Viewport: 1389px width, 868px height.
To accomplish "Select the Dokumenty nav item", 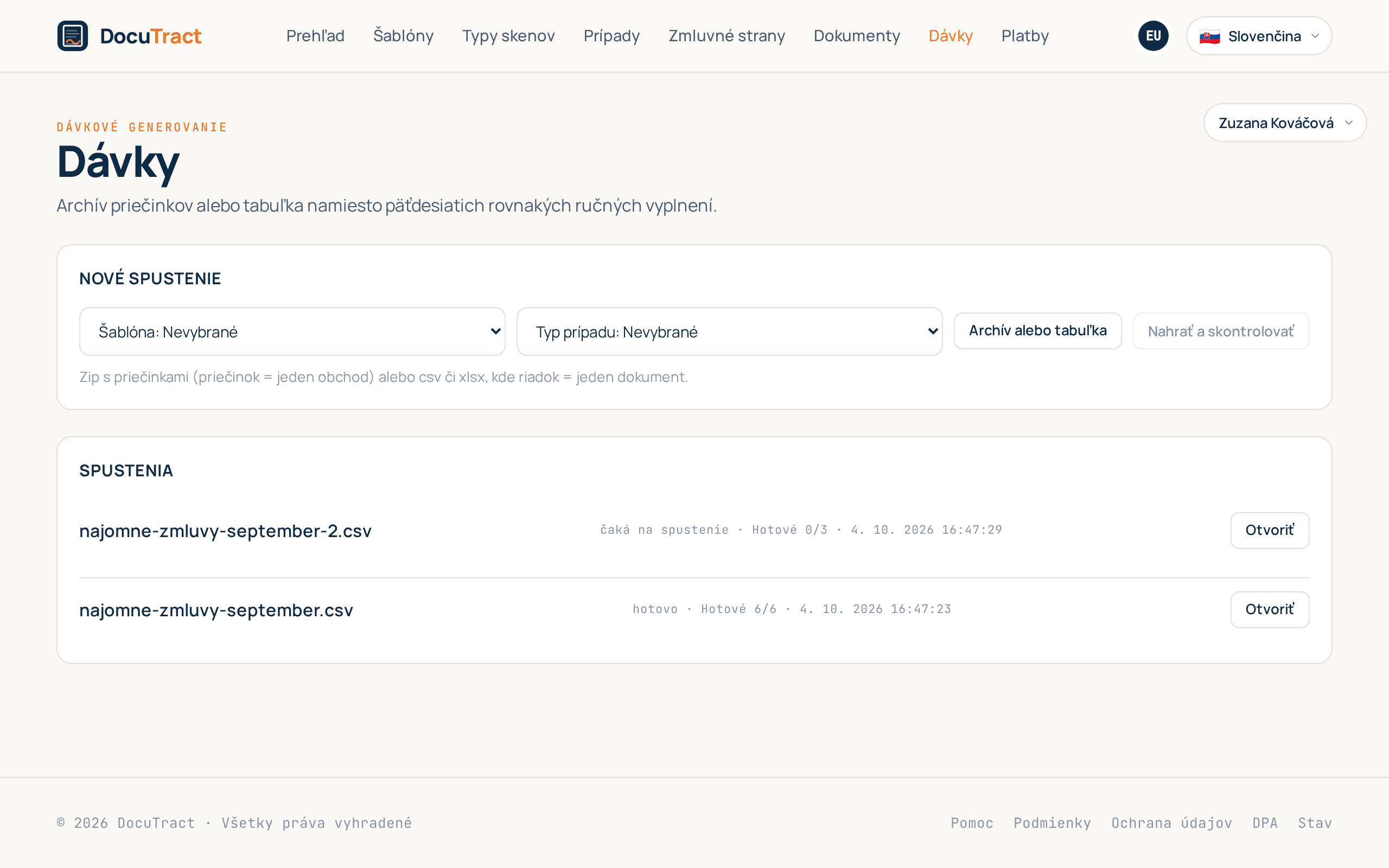I will click(857, 36).
